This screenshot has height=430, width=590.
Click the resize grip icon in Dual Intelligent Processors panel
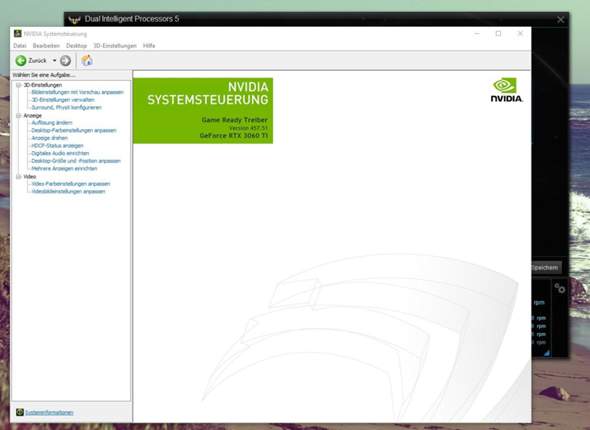pos(547,353)
